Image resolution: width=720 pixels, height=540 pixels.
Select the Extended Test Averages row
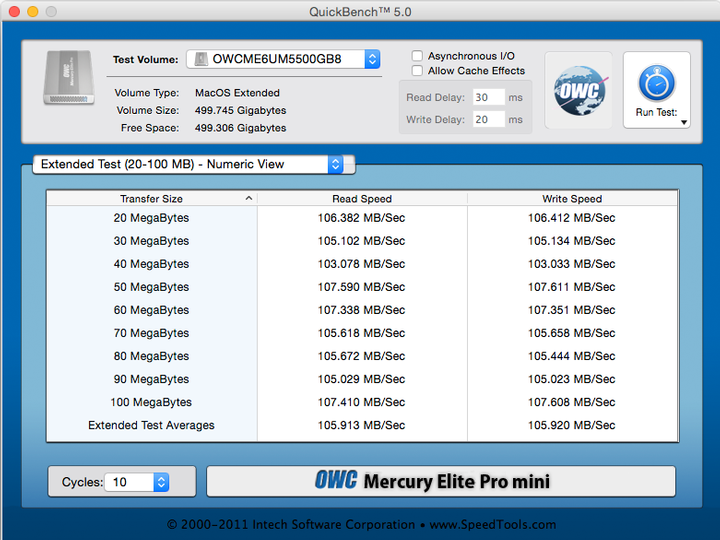362,426
